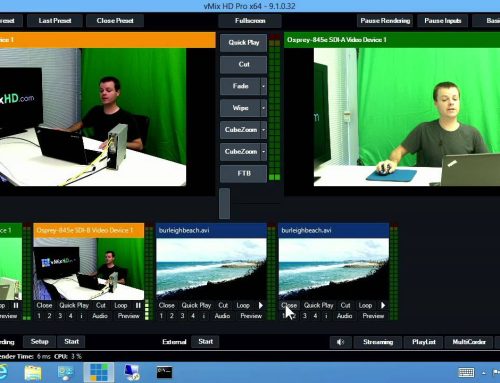The image size is (500, 383).
Task: Send Osprey SDI-B input to Preview
Action: pyautogui.click(x=129, y=316)
